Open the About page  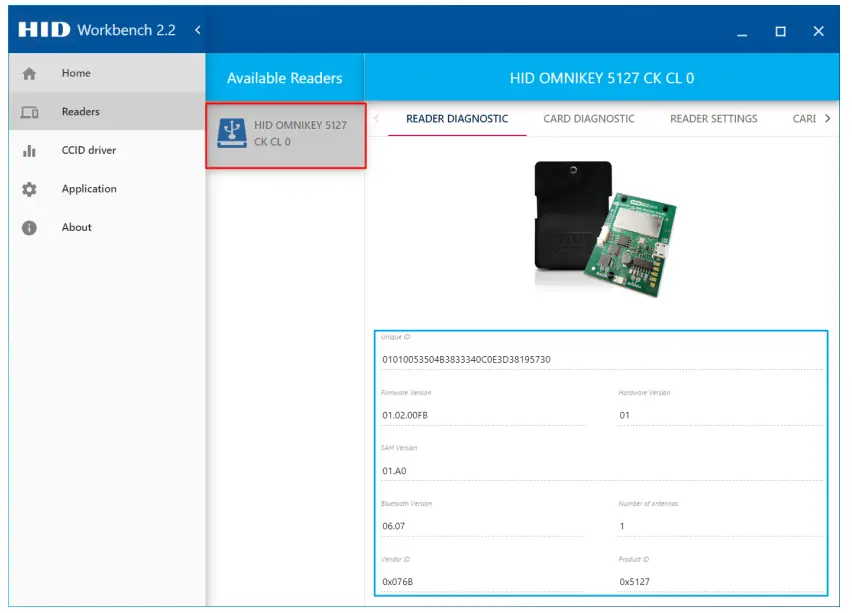tap(107, 227)
